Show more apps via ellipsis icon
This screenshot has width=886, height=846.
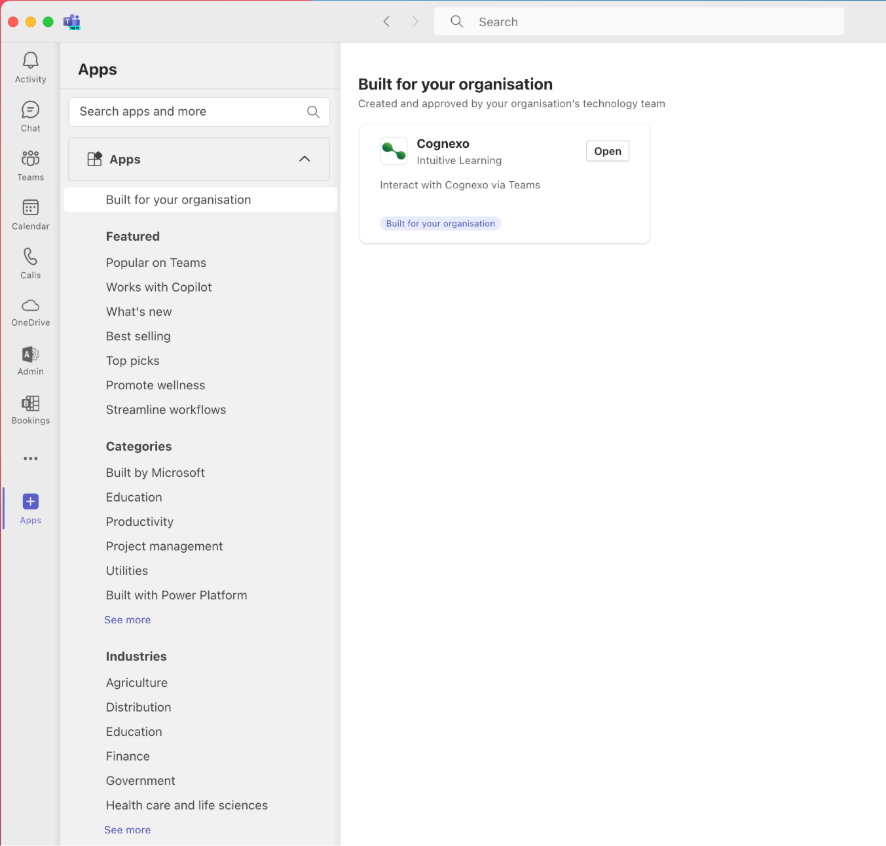[30, 459]
